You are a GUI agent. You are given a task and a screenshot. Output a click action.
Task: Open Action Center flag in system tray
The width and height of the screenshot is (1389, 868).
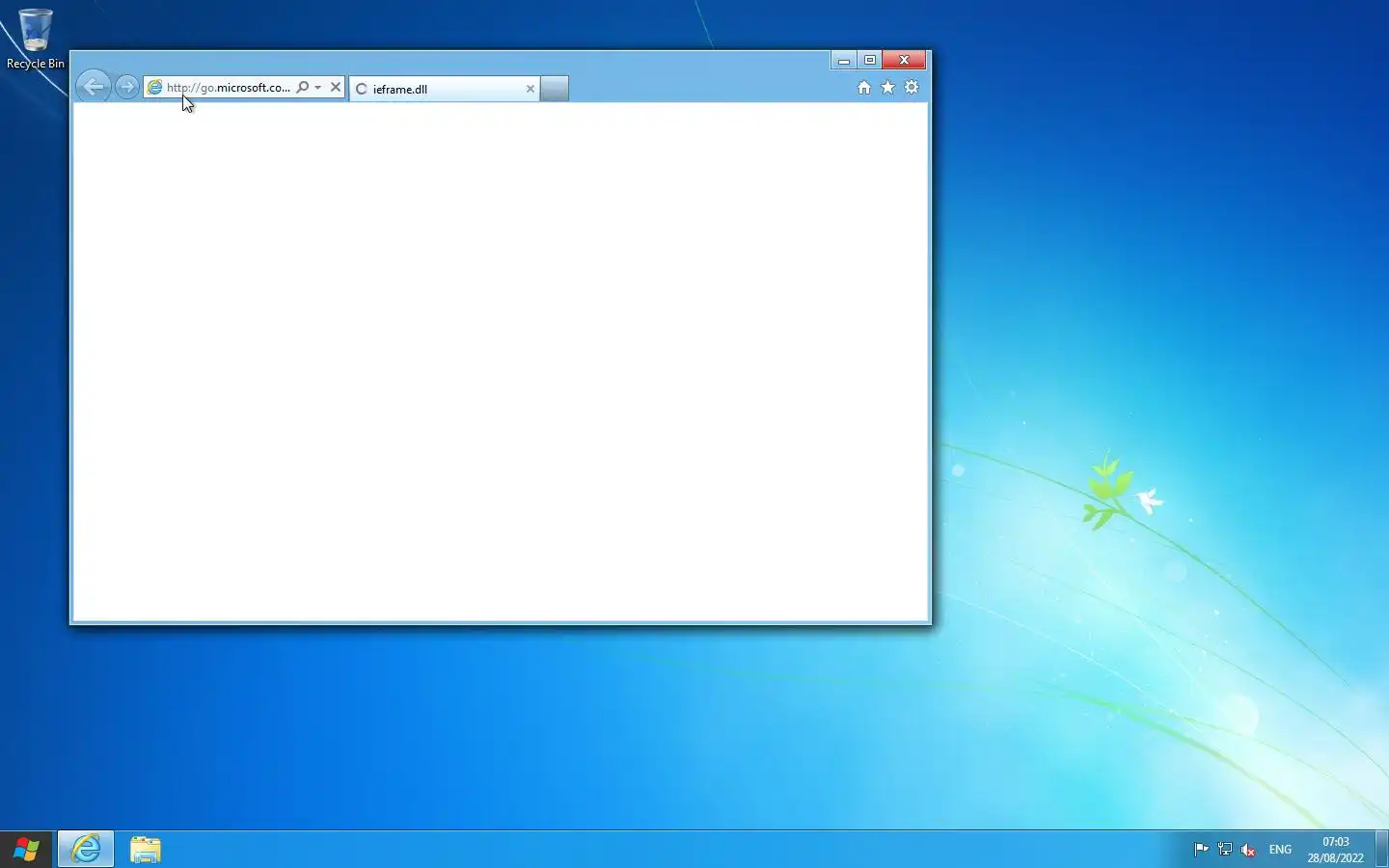pos(1201,850)
